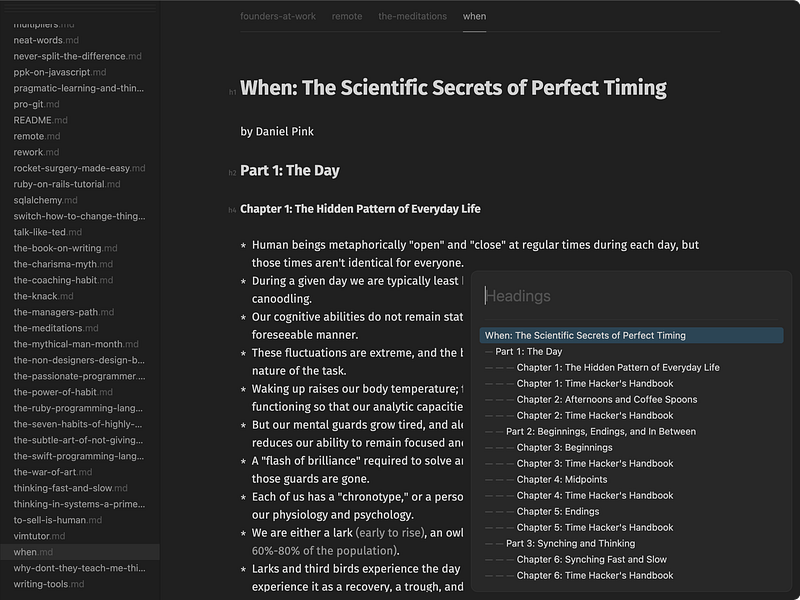Open writing-tools.md file
The height and width of the screenshot is (600, 800).
pyautogui.click(x=48, y=584)
